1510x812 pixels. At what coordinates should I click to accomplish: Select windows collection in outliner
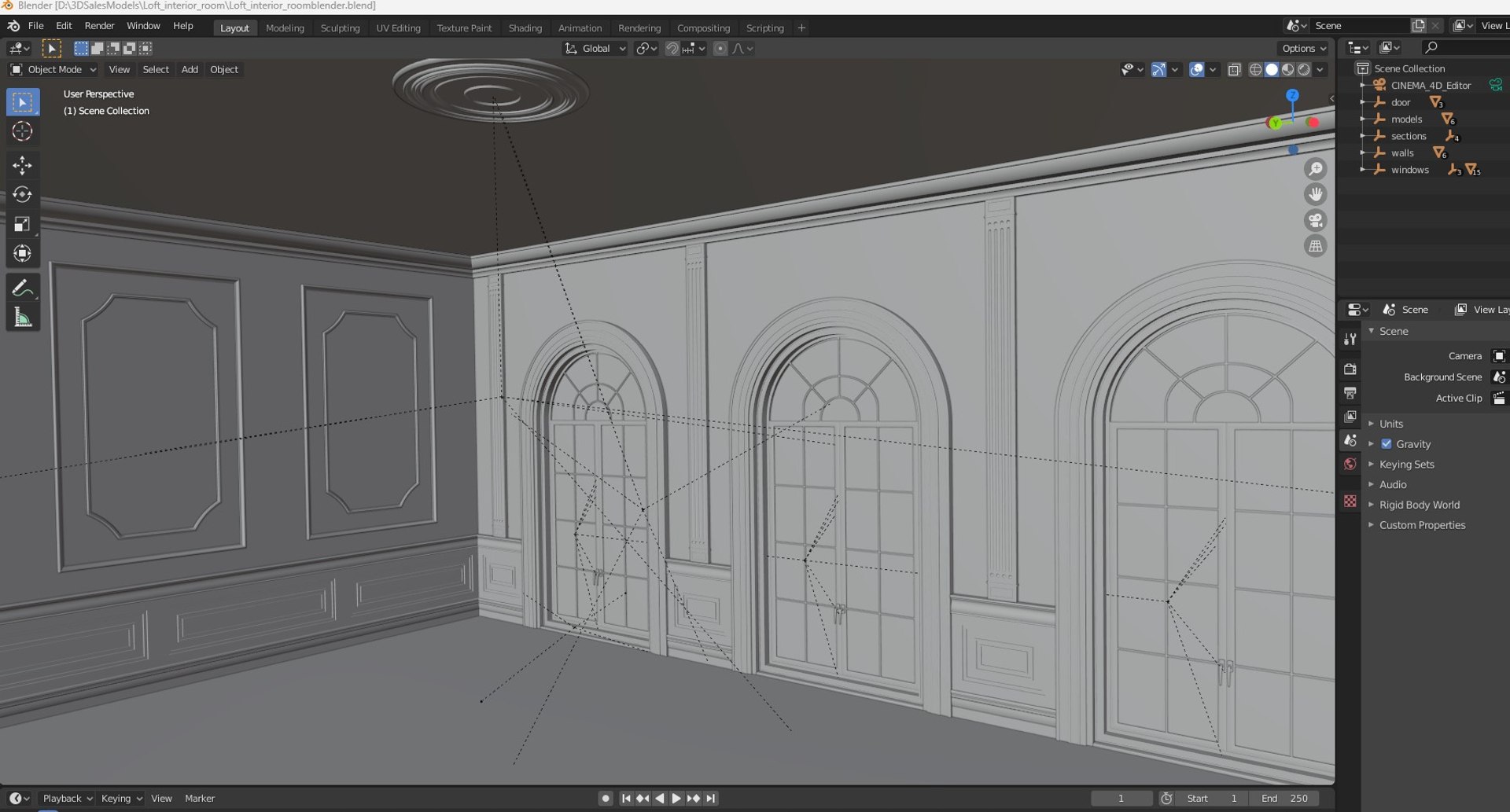point(1409,170)
